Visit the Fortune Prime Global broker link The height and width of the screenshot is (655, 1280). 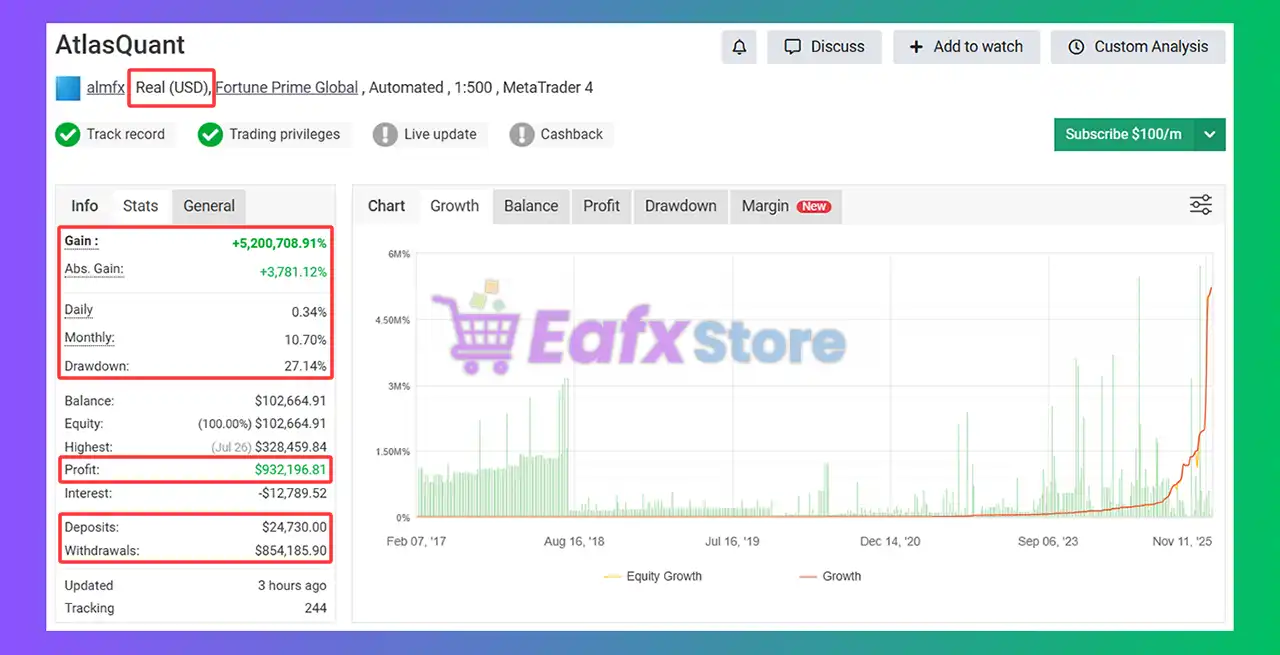(x=286, y=88)
